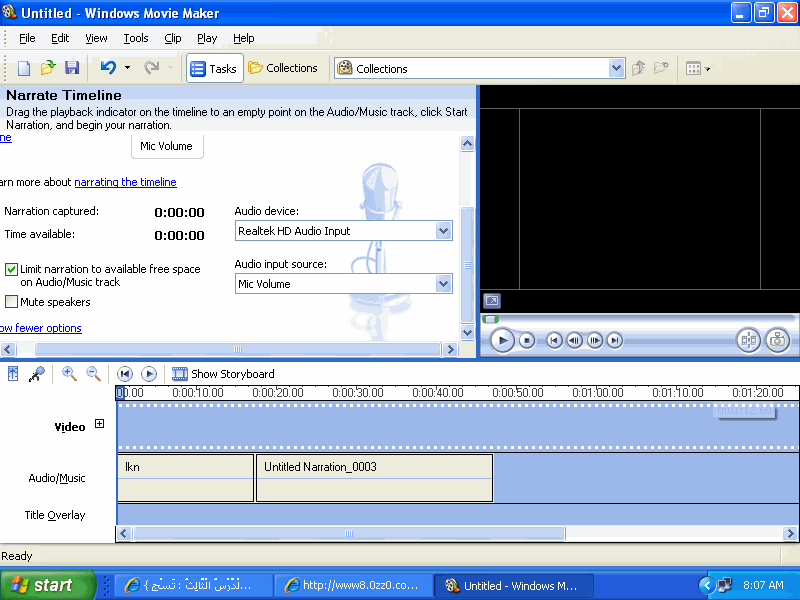Image resolution: width=800 pixels, height=600 pixels.
Task: Click the Take Picture camera icon
Action: click(x=777, y=340)
